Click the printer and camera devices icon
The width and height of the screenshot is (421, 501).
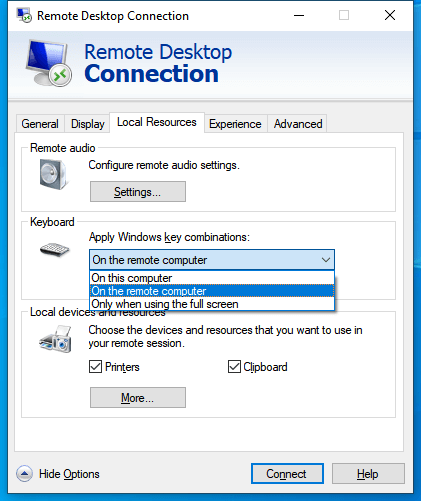55,340
